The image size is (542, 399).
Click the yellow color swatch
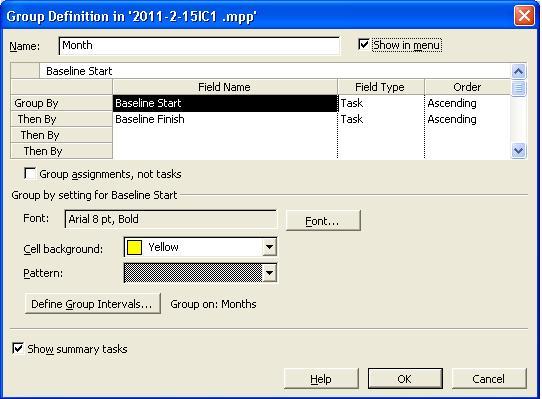pyautogui.click(x=134, y=247)
